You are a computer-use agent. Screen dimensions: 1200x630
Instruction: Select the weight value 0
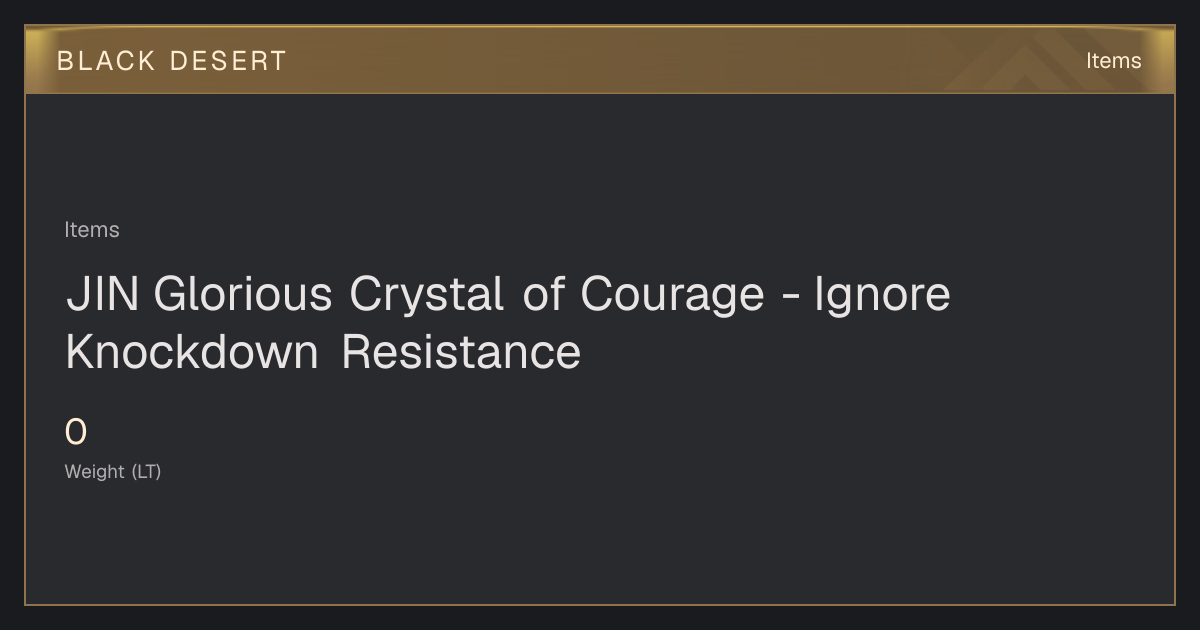click(76, 433)
